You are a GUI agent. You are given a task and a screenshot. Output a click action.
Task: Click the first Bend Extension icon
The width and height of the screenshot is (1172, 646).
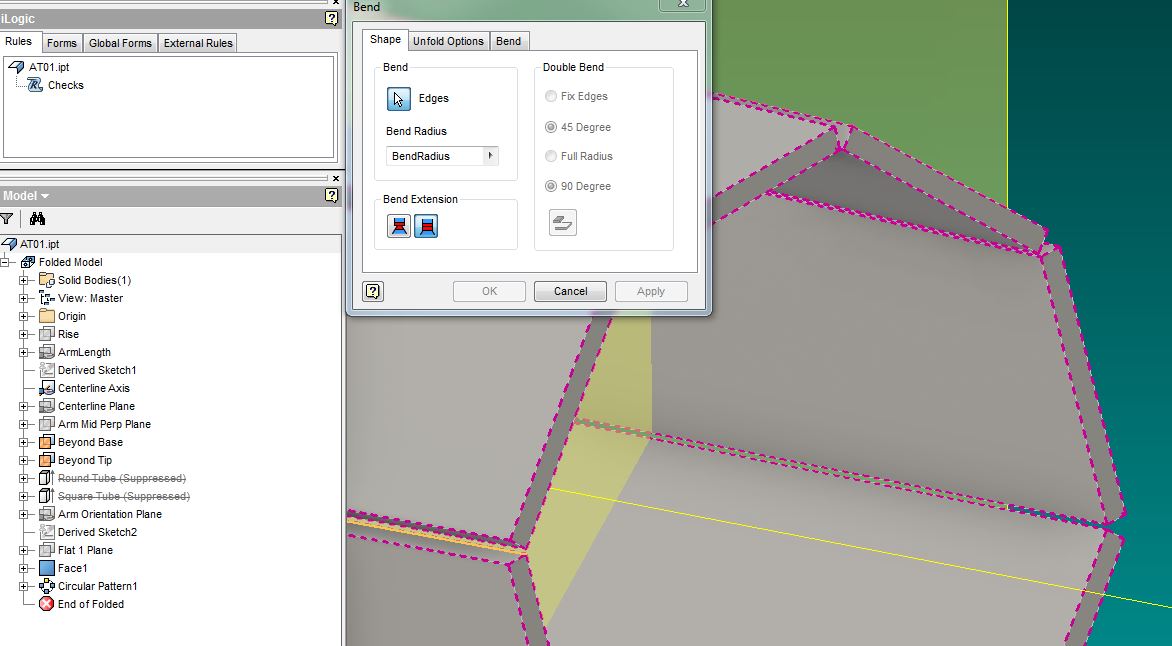(x=397, y=225)
